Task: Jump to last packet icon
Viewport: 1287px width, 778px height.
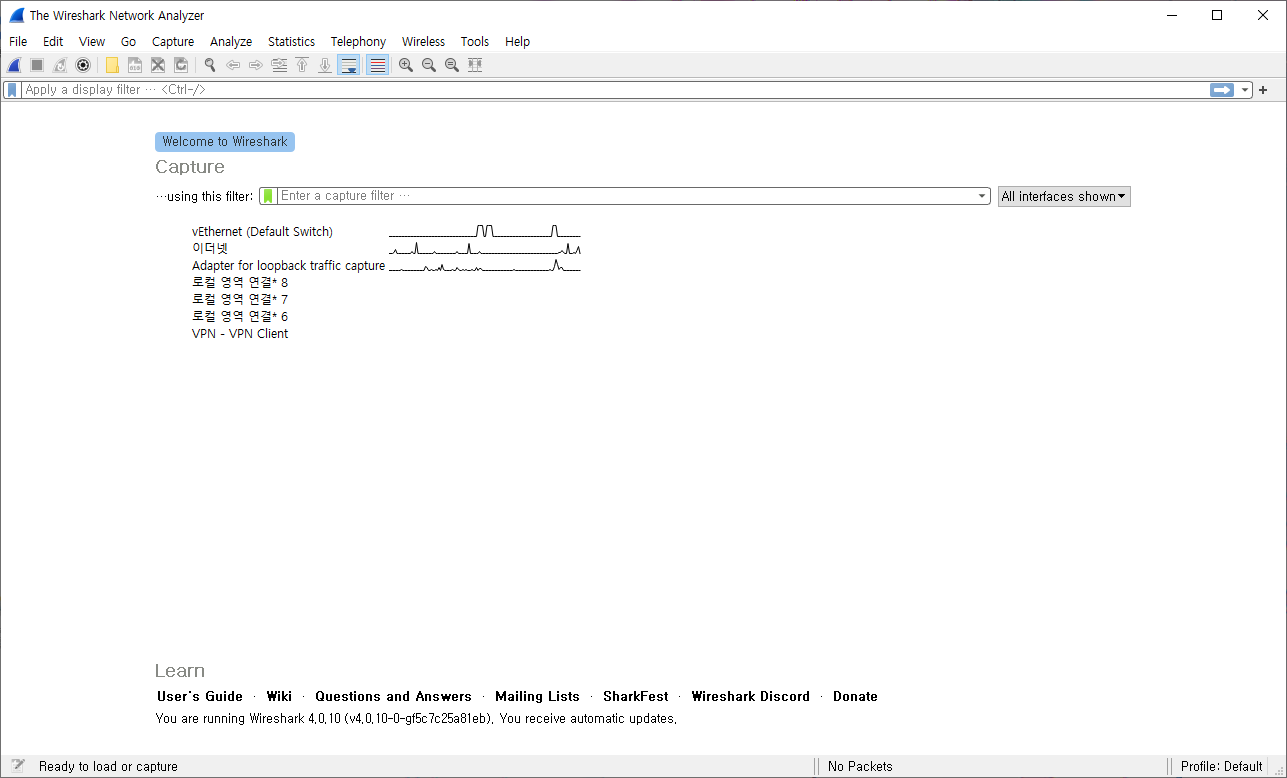Action: point(325,65)
